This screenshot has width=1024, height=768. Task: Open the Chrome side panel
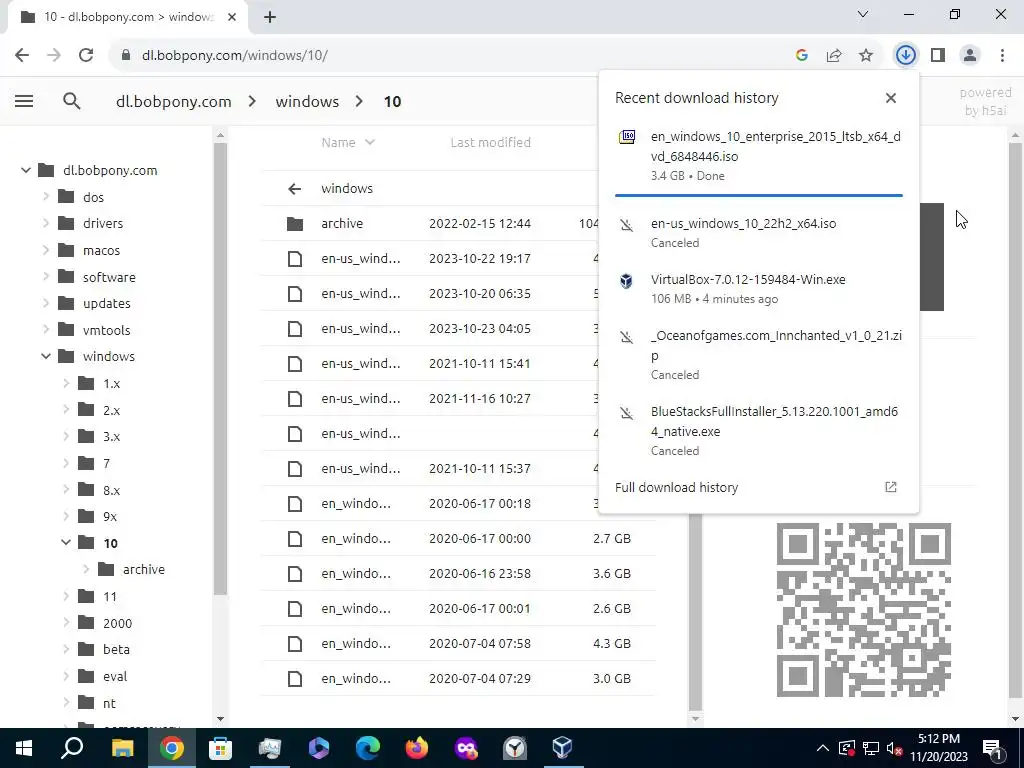click(938, 56)
